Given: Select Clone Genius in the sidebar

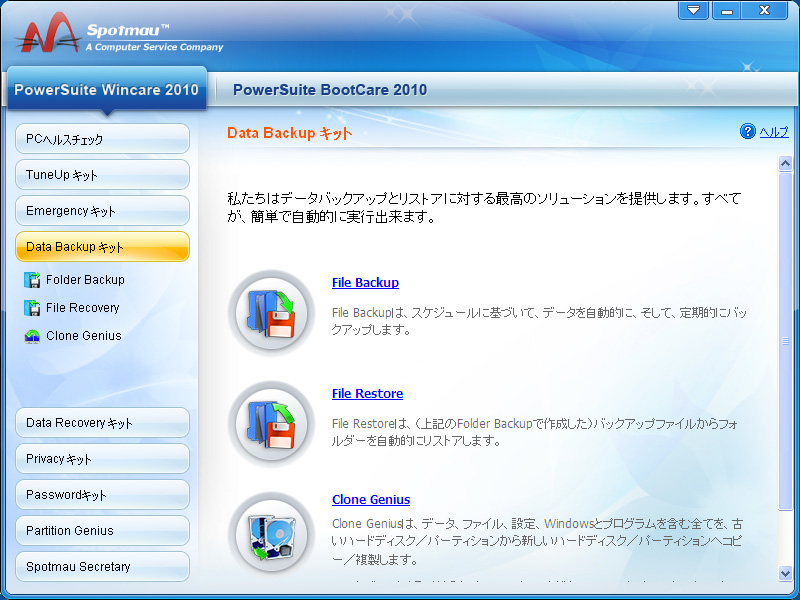Looking at the screenshot, I should coord(84,336).
